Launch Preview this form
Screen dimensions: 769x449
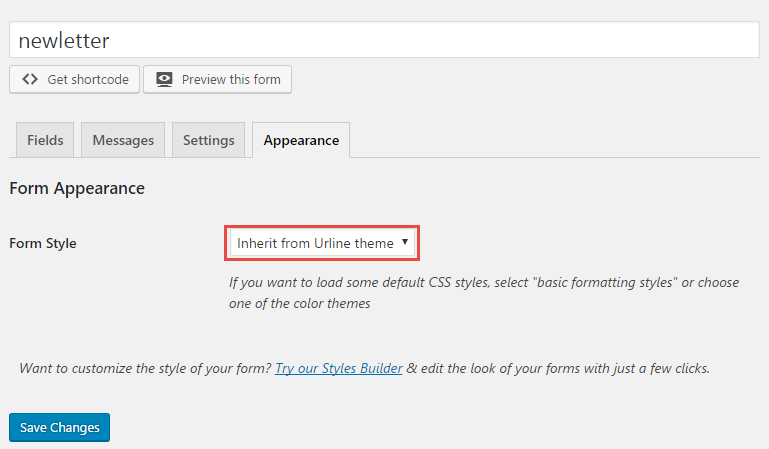(217, 79)
